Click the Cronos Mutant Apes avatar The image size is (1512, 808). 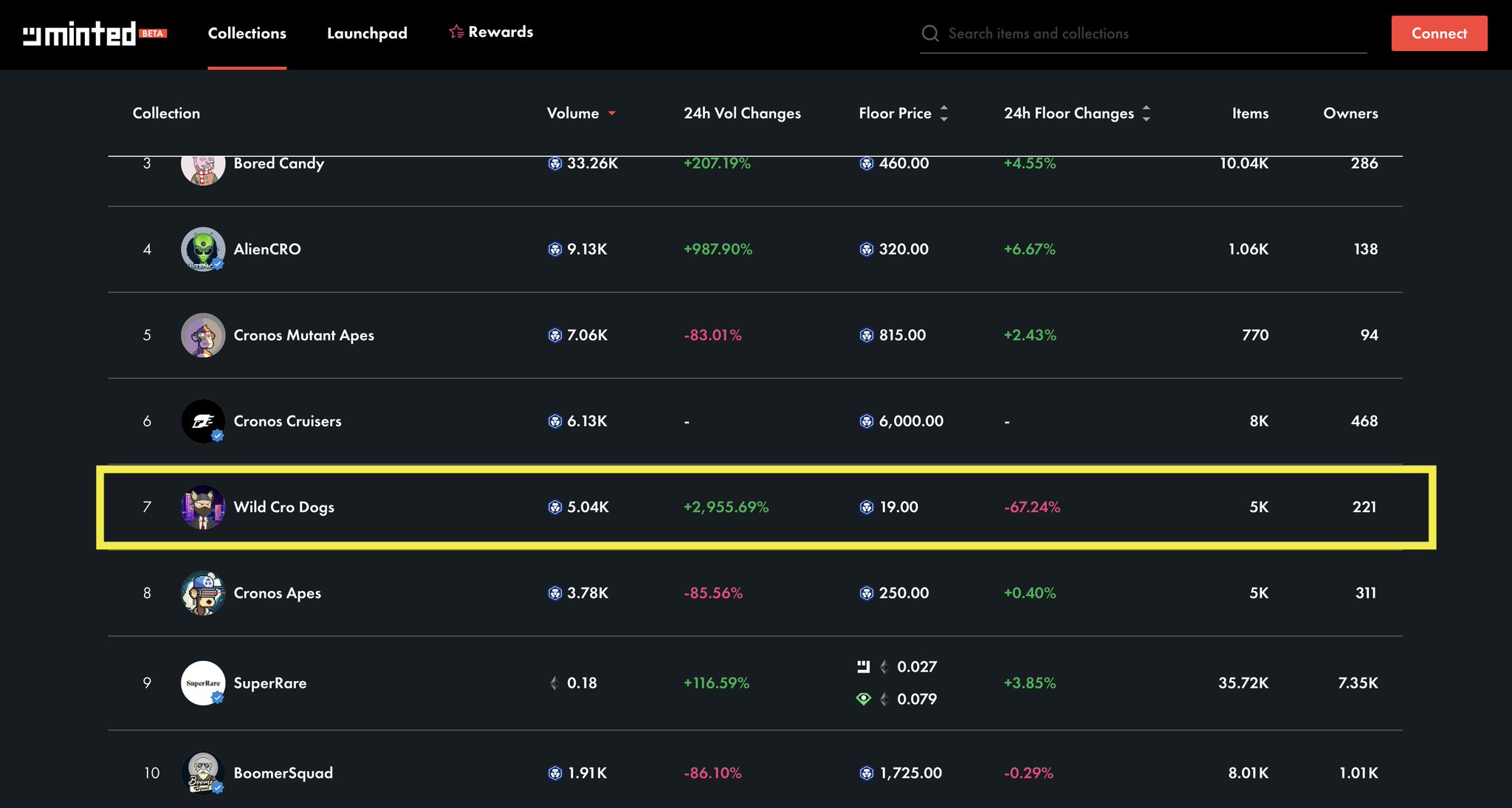(x=202, y=335)
